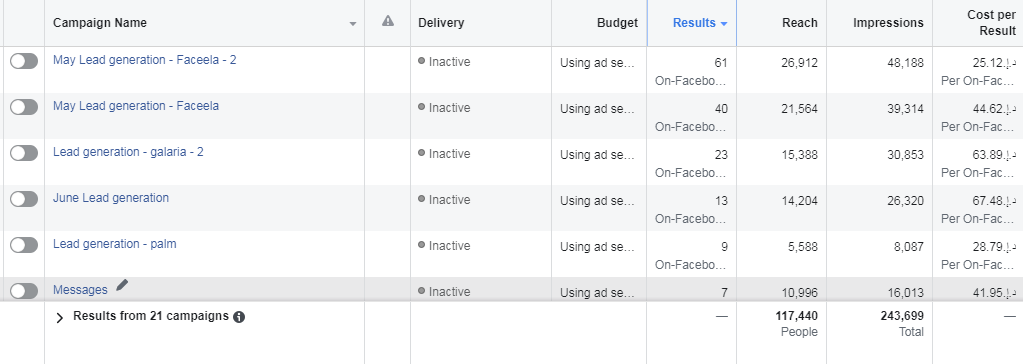Click the impressions value 16,013

[x=906, y=293]
